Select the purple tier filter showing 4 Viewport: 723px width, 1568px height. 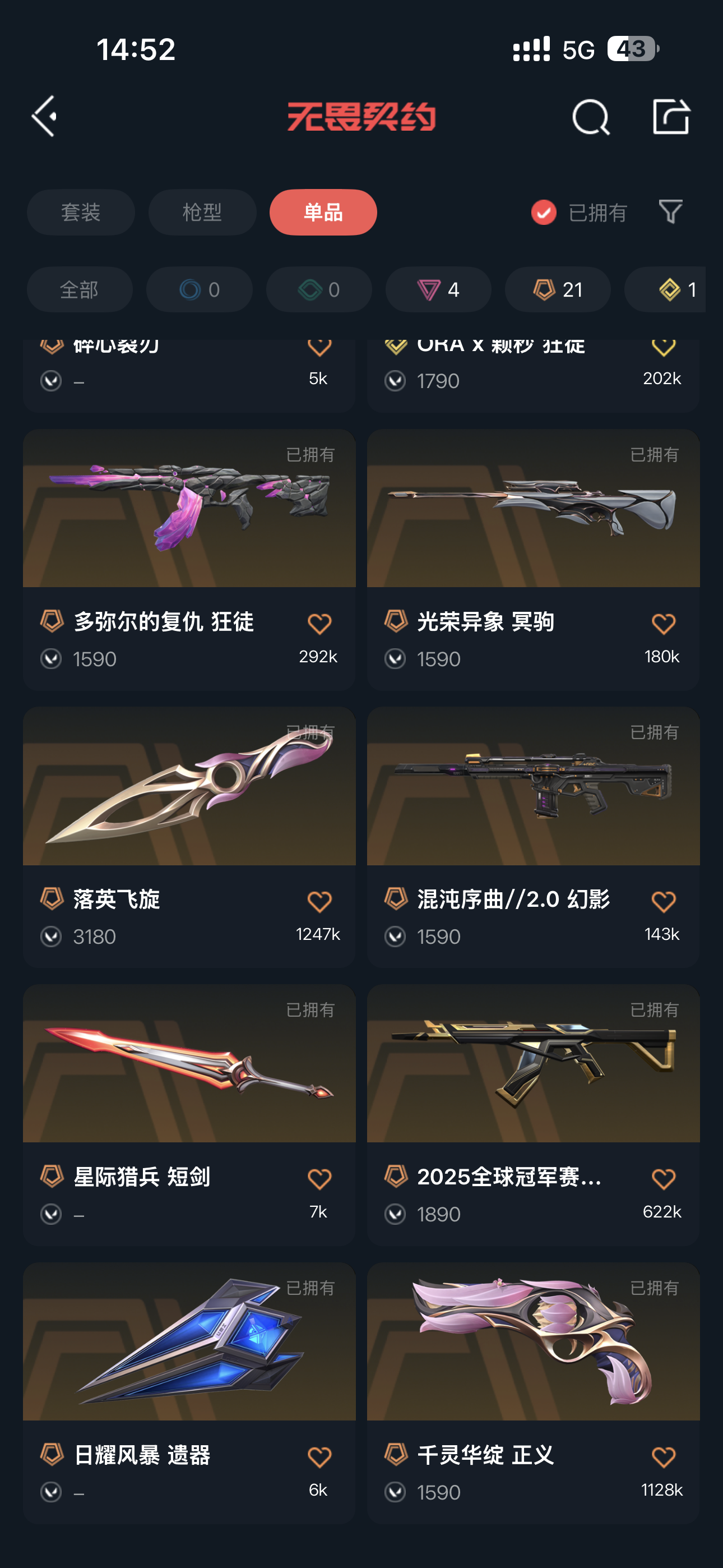(x=438, y=289)
